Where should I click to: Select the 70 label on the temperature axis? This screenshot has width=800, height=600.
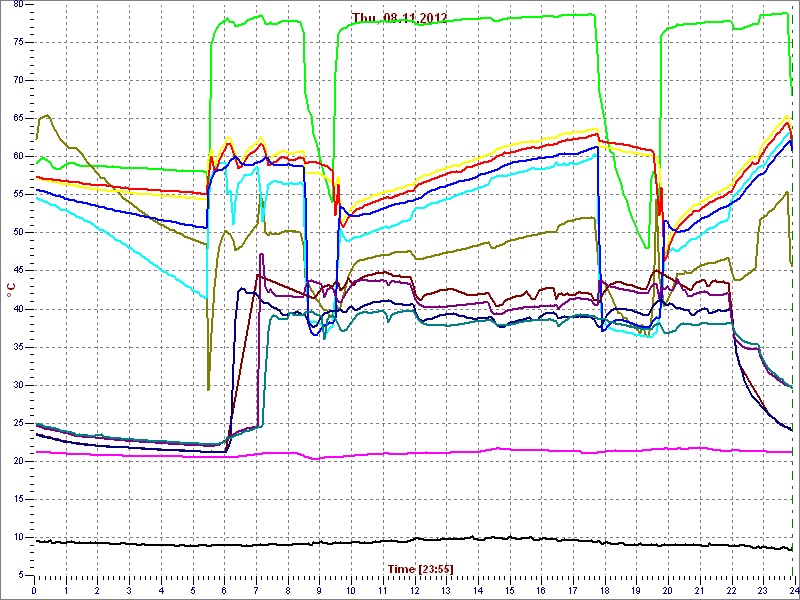[17, 80]
